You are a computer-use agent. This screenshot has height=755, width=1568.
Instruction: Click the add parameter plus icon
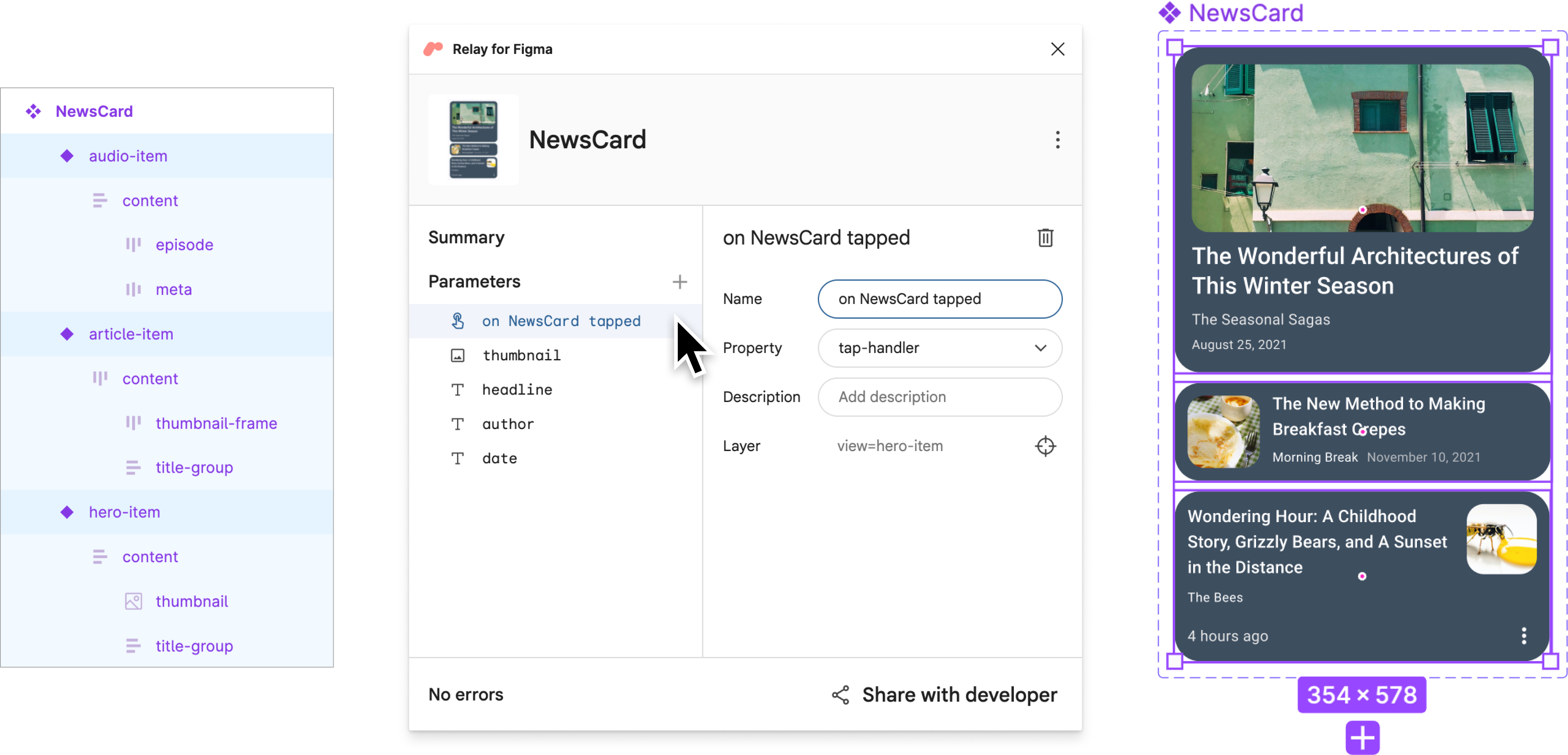point(680,282)
